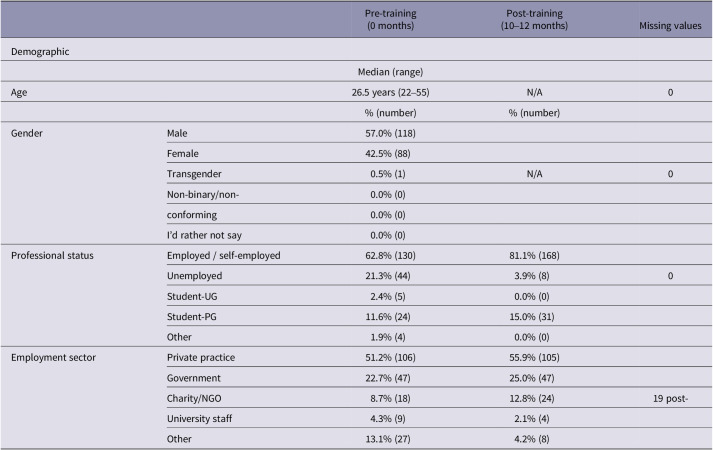Click the Unemployed pre-training value 21.3% (44)
The height and width of the screenshot is (450, 713).
click(x=387, y=276)
